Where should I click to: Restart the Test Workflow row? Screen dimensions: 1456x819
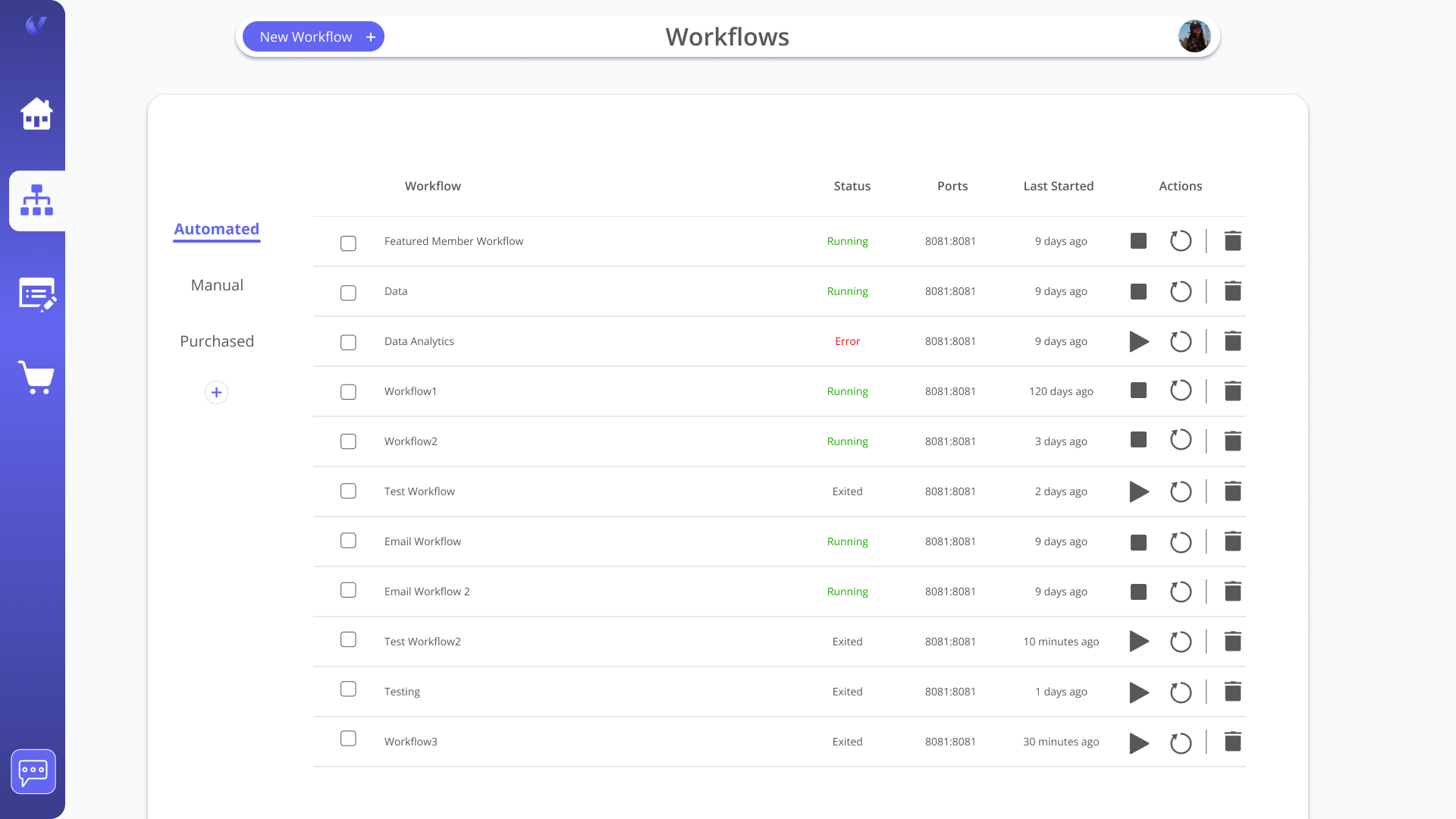coord(1181,491)
